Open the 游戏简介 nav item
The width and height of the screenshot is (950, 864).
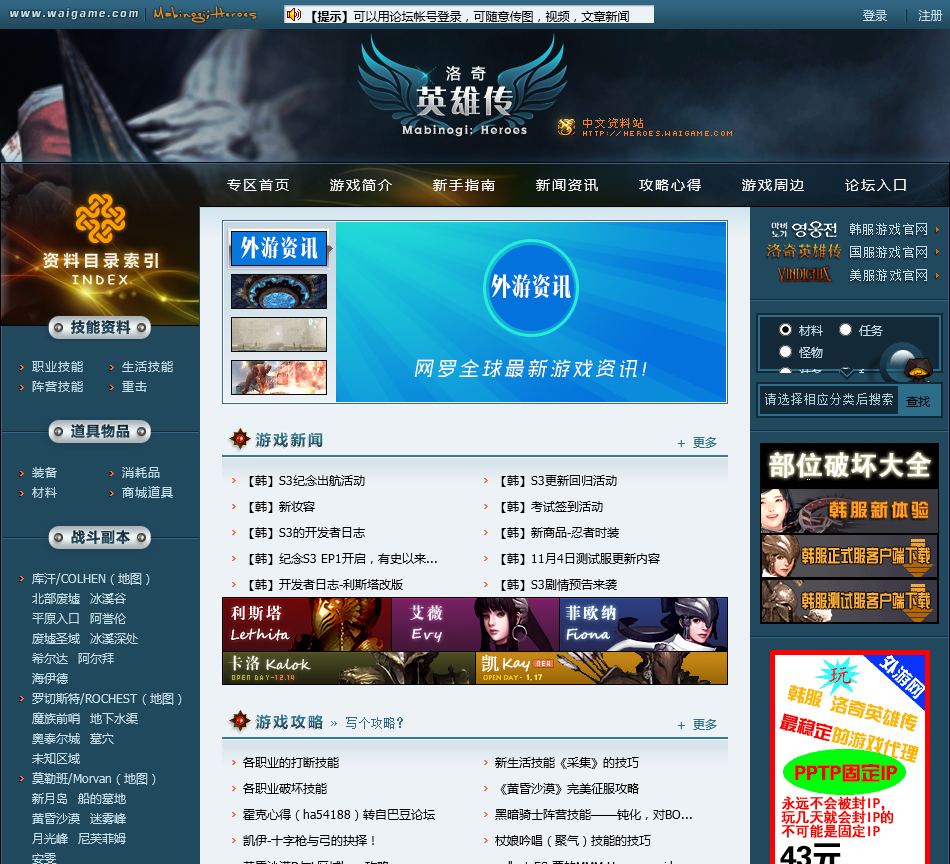[x=361, y=185]
